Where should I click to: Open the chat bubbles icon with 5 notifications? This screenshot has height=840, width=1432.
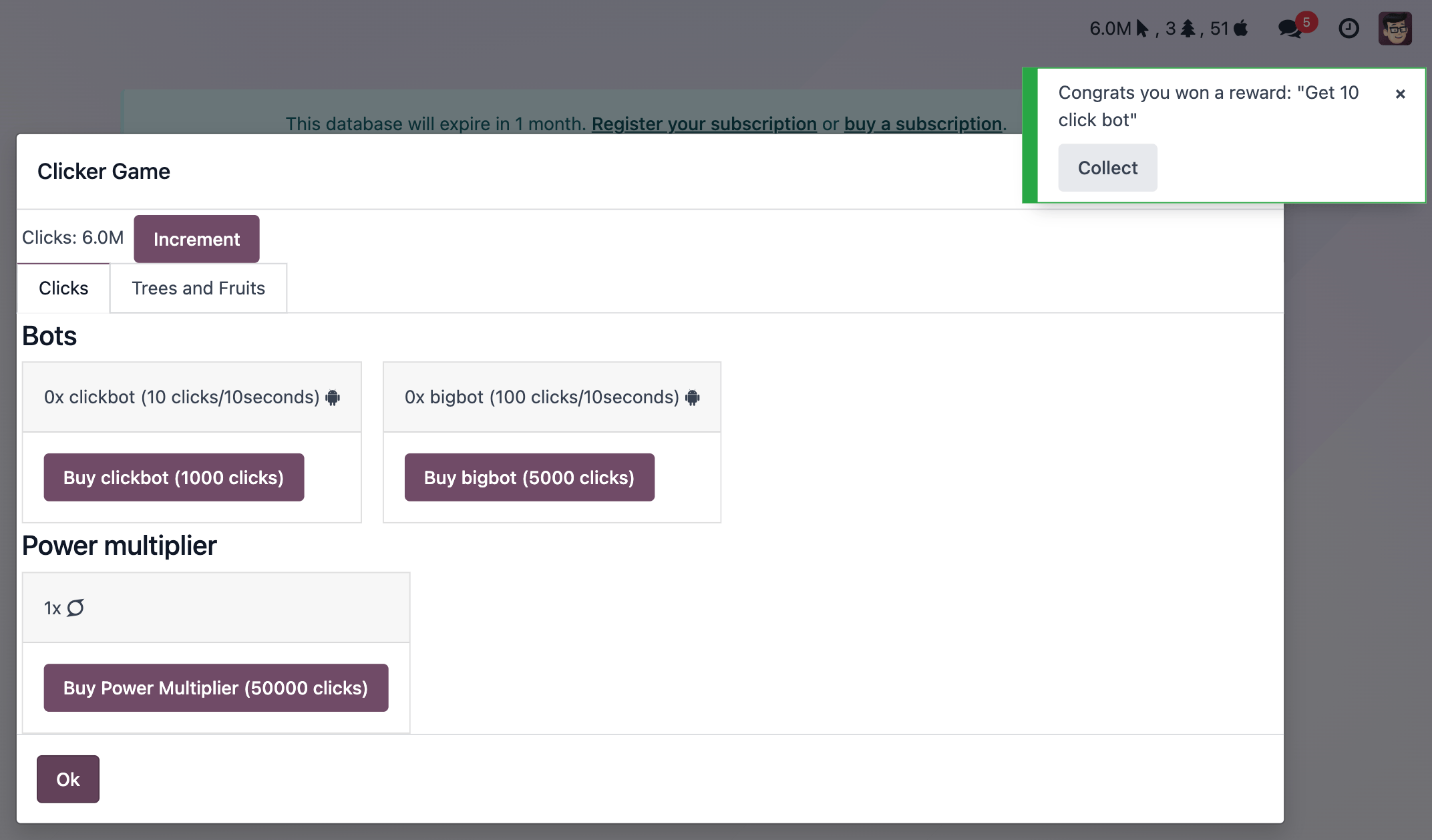coord(1289,29)
